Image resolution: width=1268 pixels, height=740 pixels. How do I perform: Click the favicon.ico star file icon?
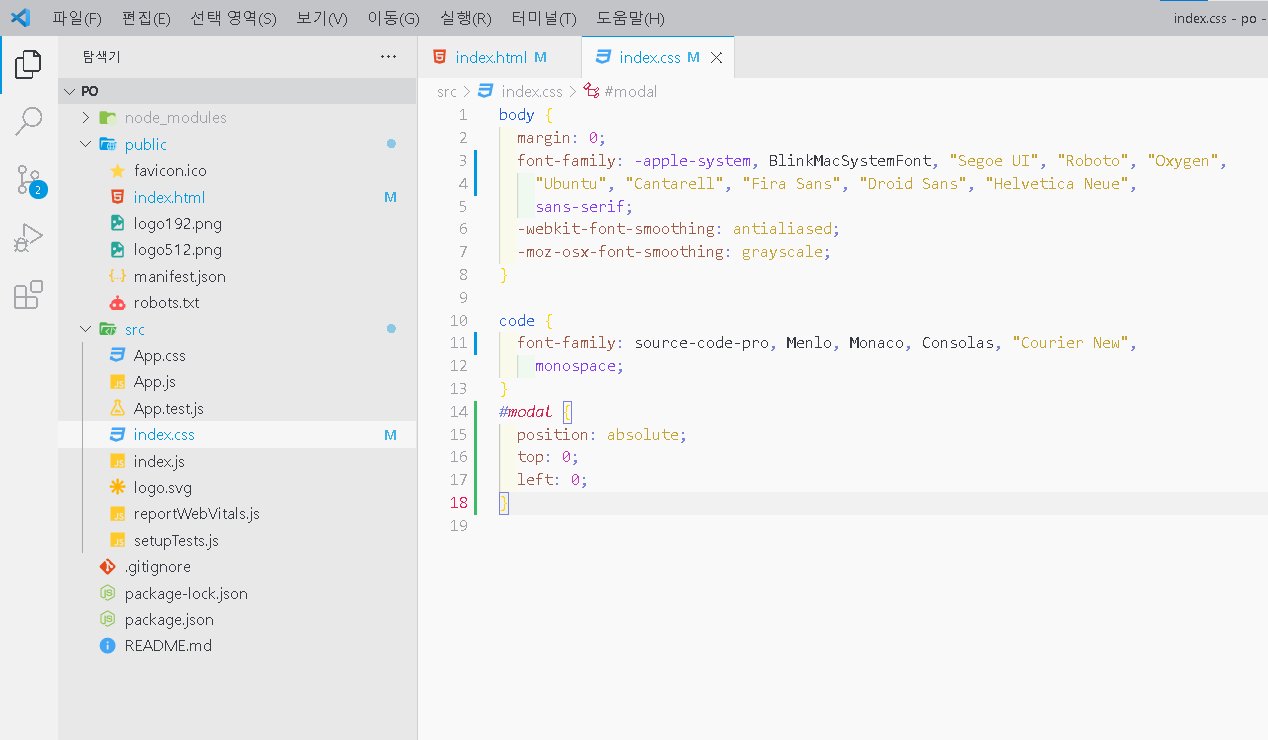(117, 171)
